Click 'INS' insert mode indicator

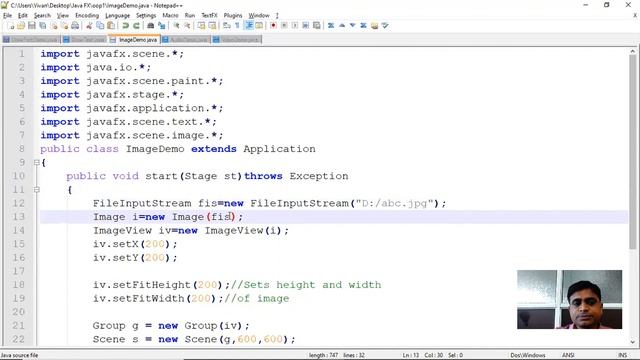[x=622, y=355]
